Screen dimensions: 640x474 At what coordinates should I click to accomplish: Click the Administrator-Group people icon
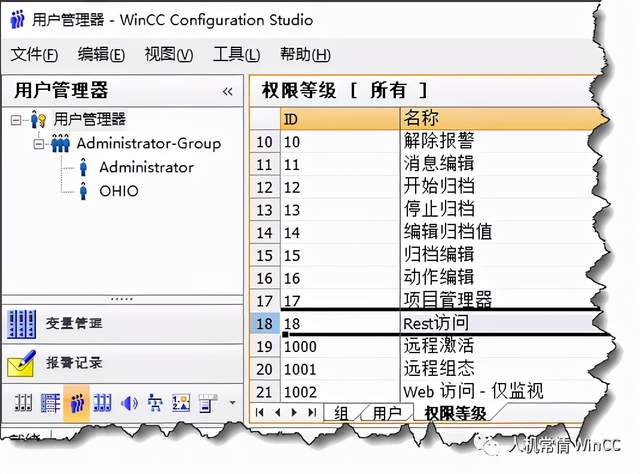[x=61, y=143]
